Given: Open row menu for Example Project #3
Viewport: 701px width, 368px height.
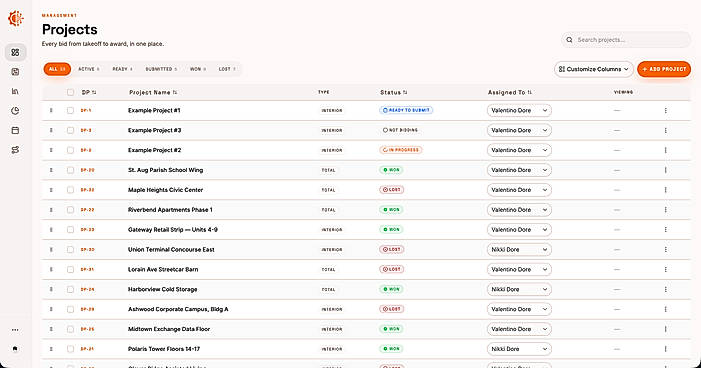Looking at the screenshot, I should [x=666, y=131].
